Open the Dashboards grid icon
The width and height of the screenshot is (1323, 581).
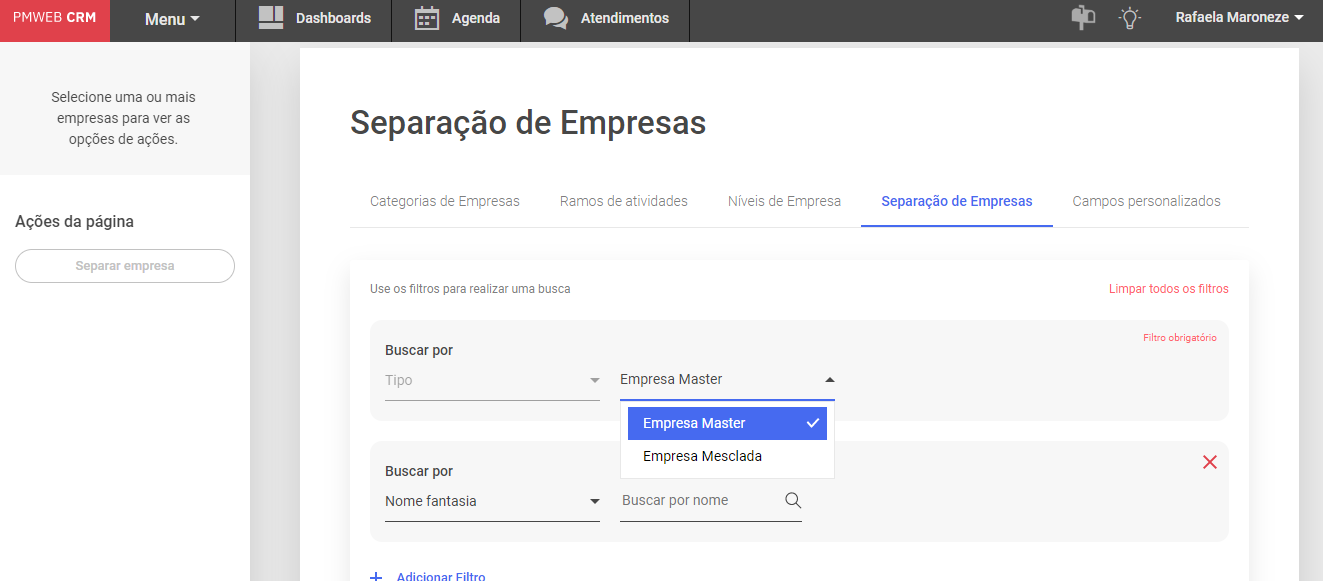click(x=271, y=17)
